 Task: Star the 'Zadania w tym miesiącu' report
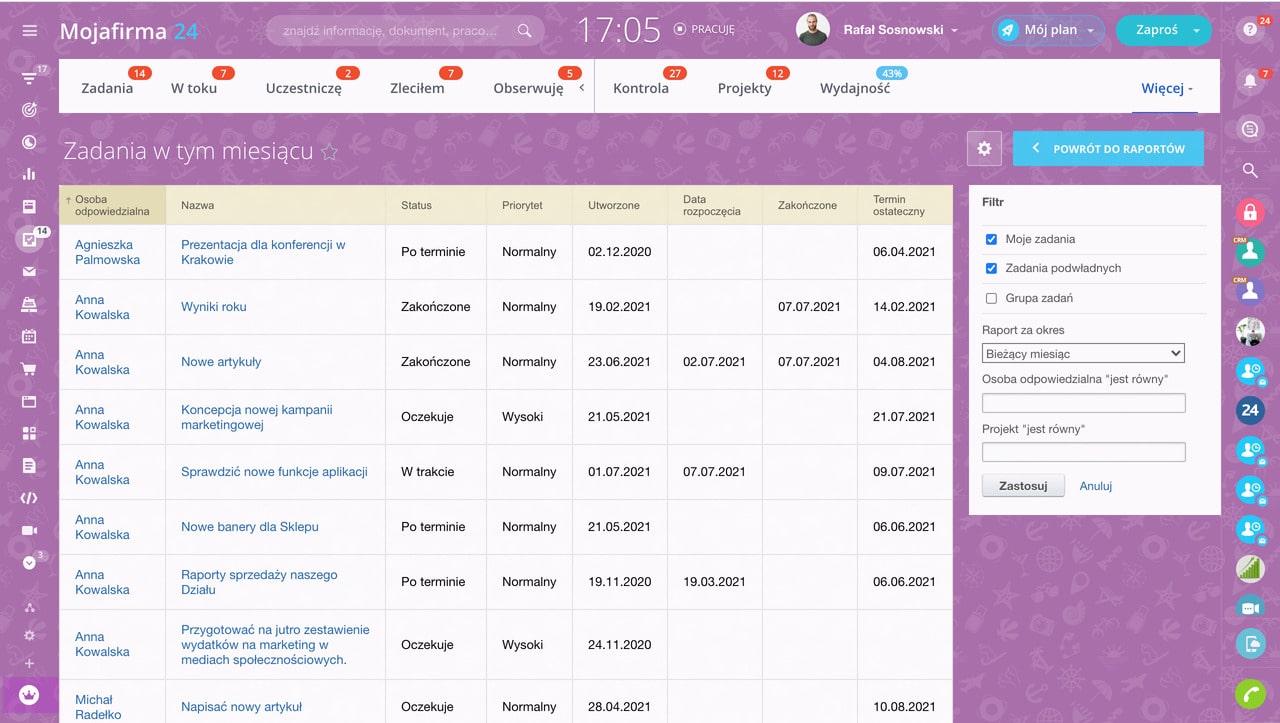click(329, 152)
